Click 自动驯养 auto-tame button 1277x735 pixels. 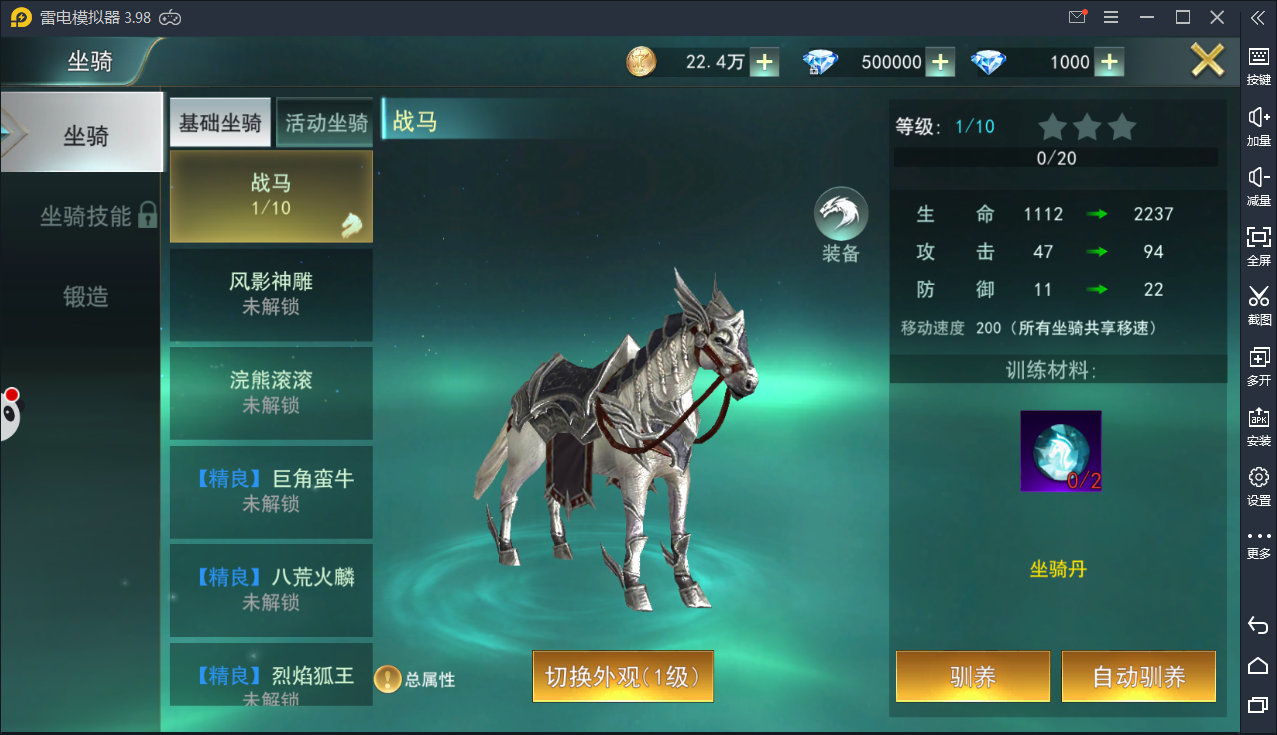coord(1139,677)
